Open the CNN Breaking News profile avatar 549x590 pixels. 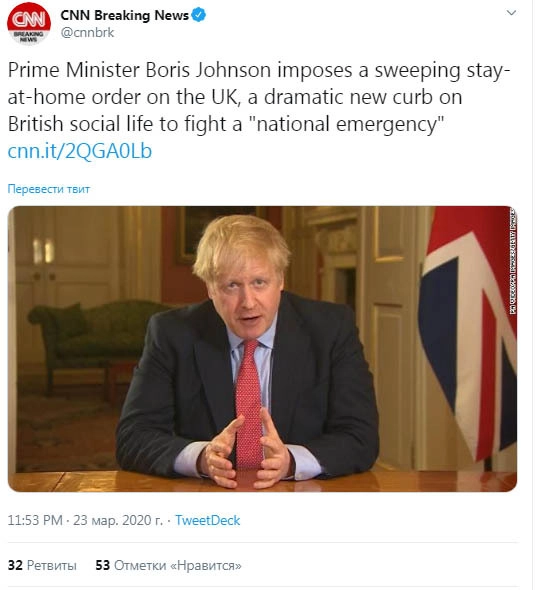[29, 23]
